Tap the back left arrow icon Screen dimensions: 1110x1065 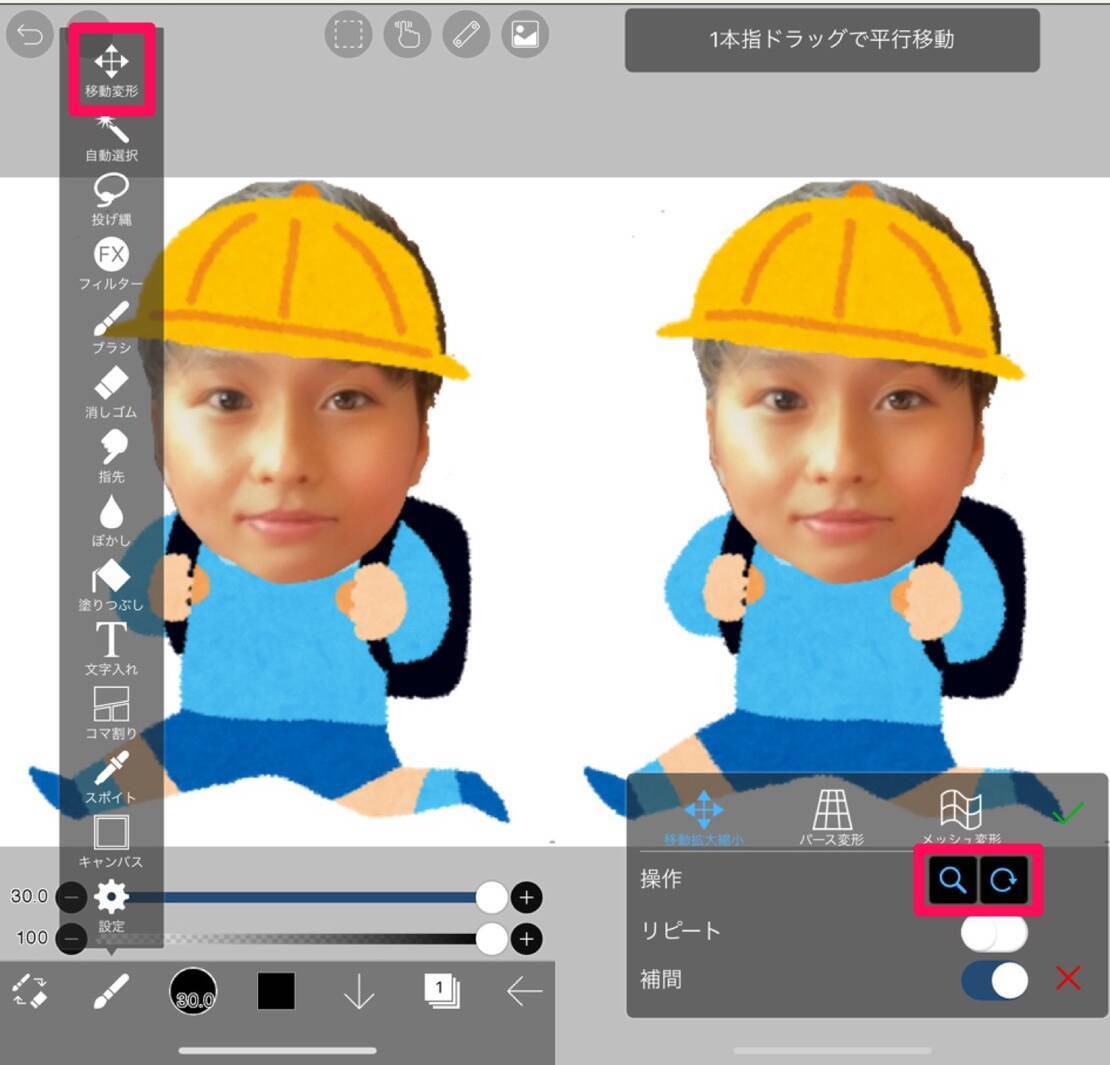(x=525, y=991)
